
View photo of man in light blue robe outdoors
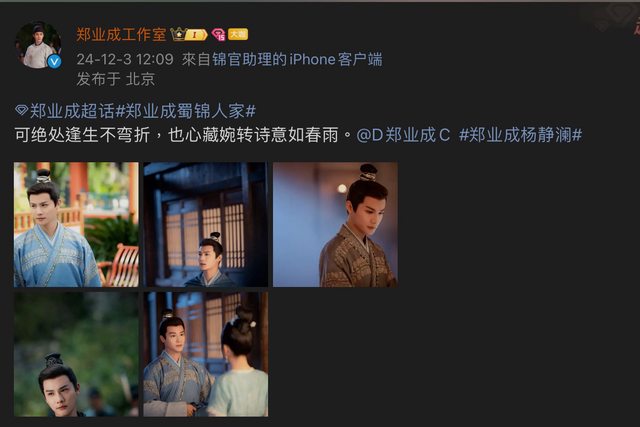coord(76,225)
